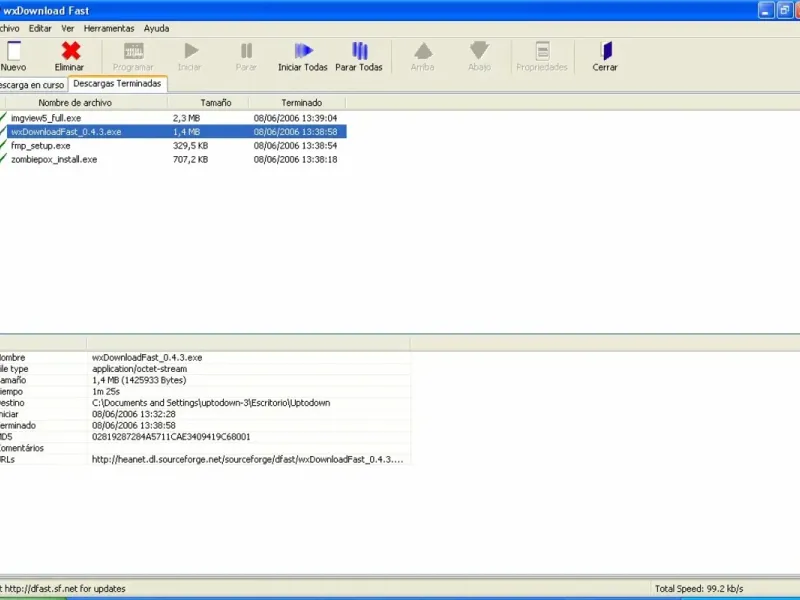Open the Ayuda menu

156,29
